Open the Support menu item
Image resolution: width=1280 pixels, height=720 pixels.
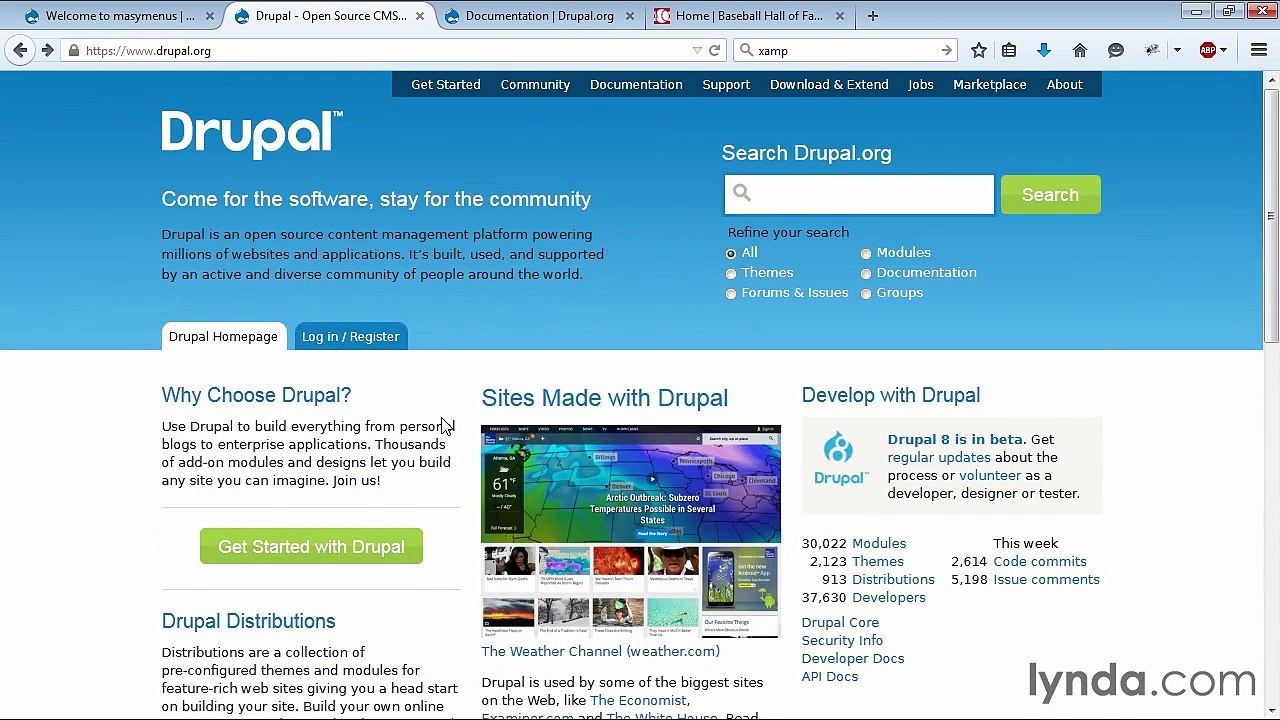coord(726,84)
